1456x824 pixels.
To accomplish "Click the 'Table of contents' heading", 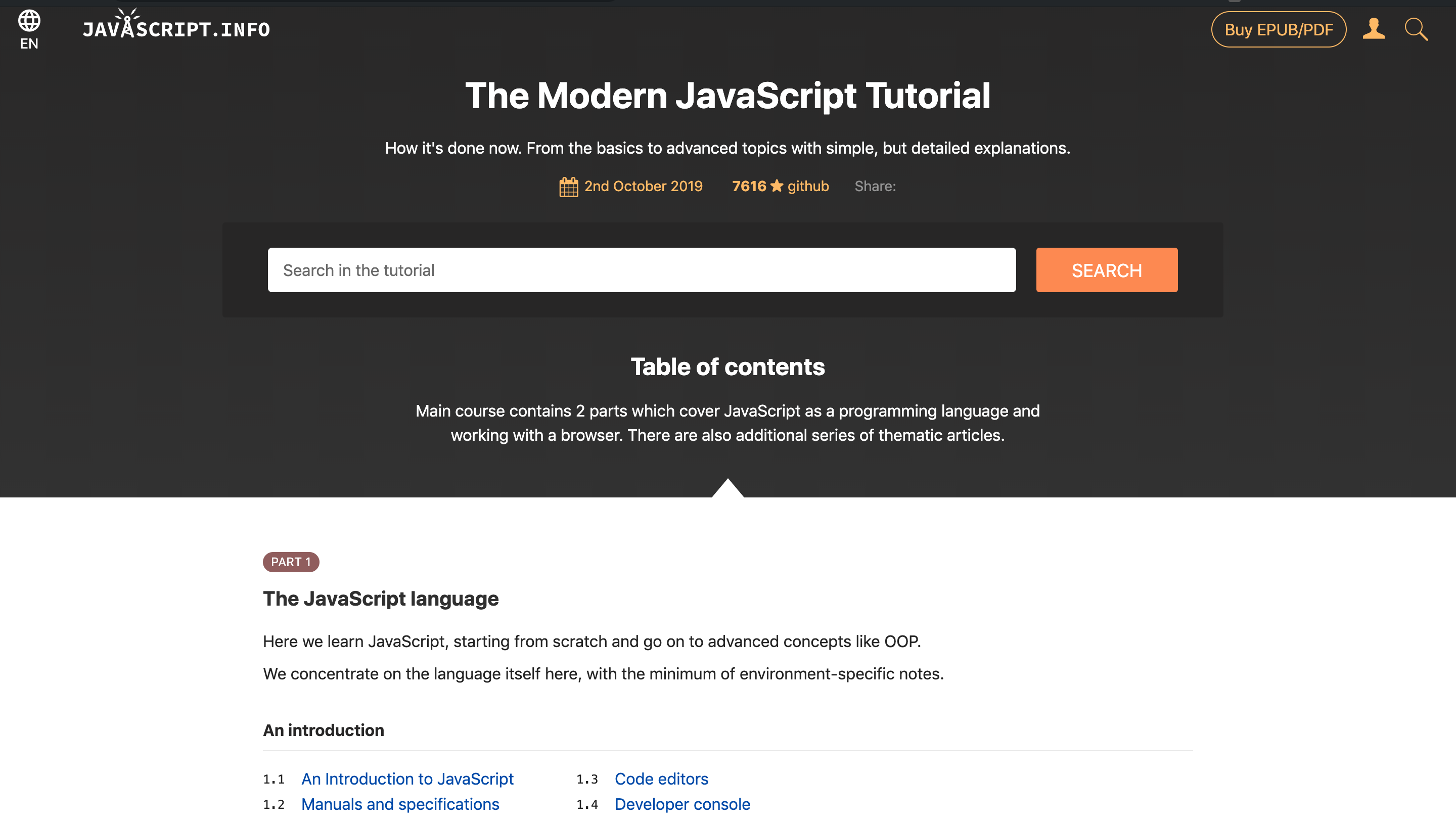I will click(727, 365).
